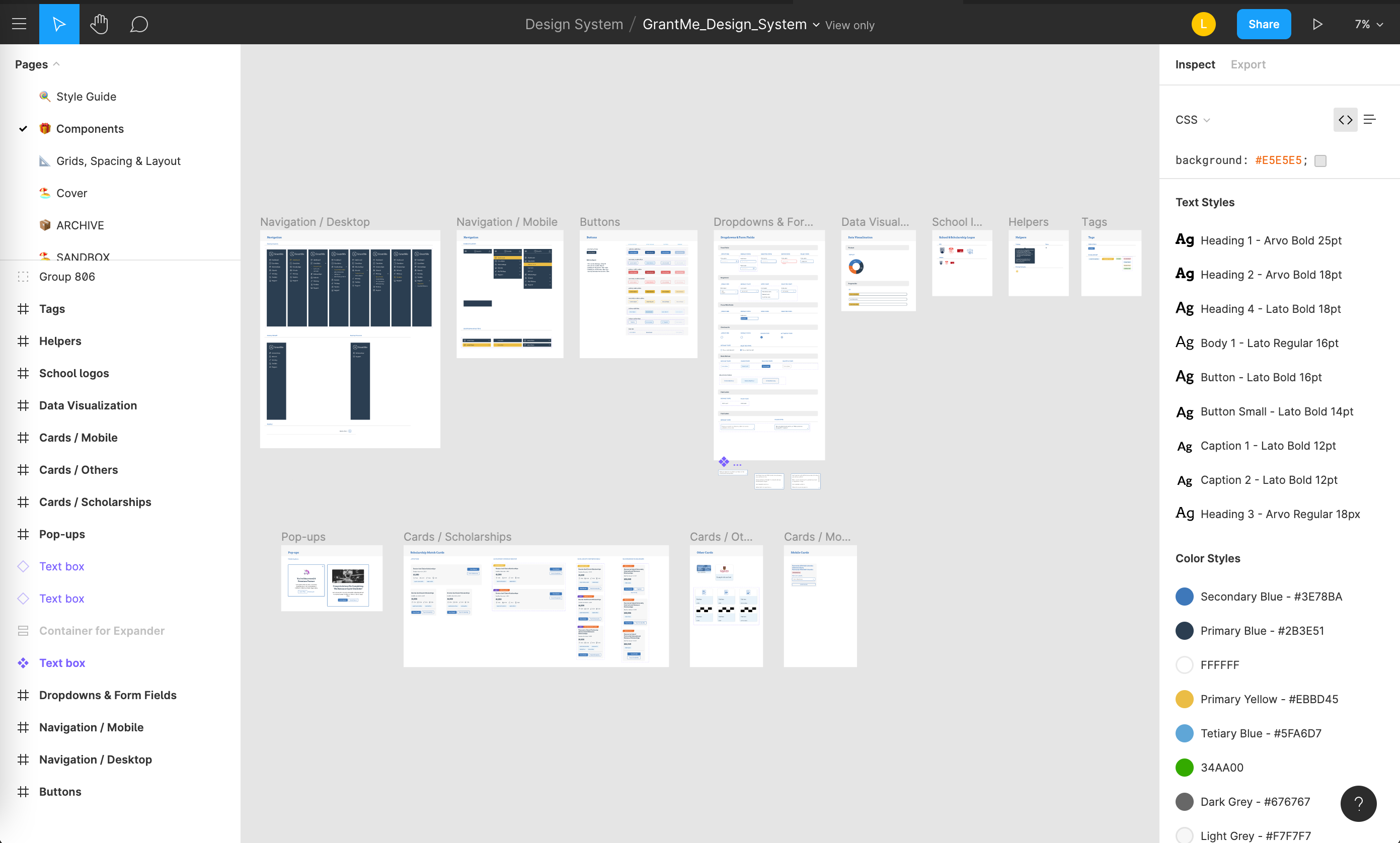This screenshot has height=843, width=1400.
Task: Select the Move tool arrow
Action: pos(59,24)
